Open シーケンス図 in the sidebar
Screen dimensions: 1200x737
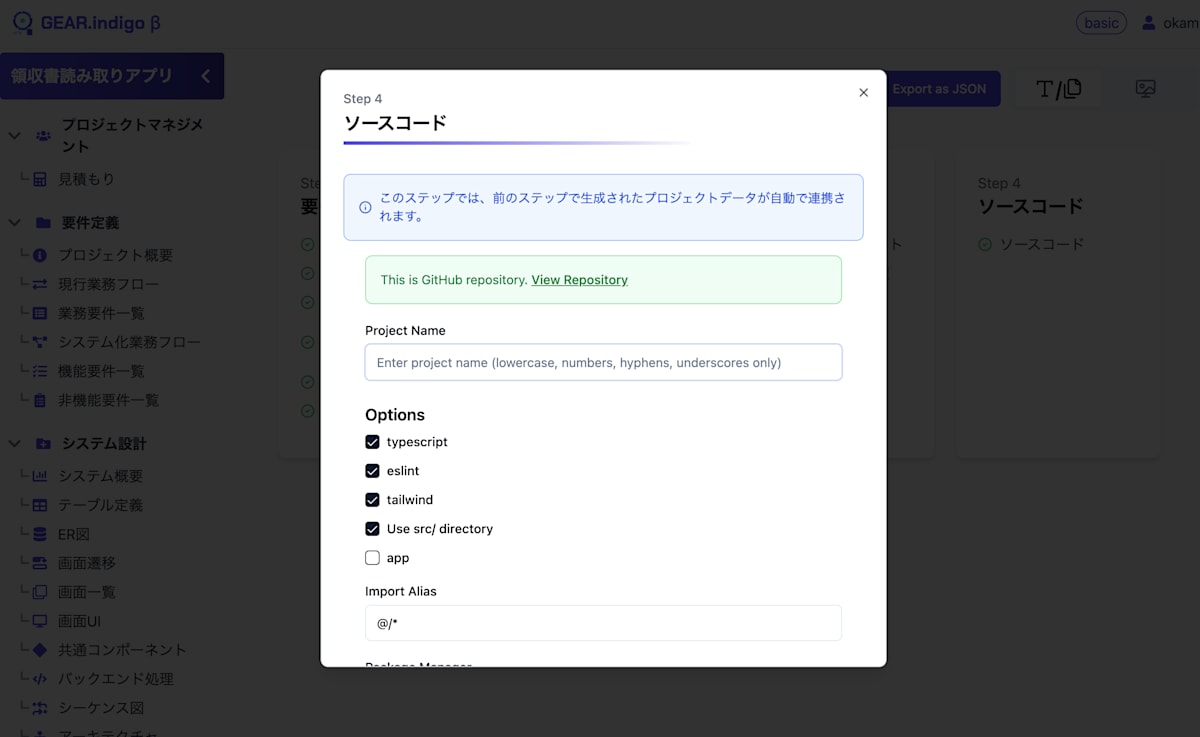[101, 708]
